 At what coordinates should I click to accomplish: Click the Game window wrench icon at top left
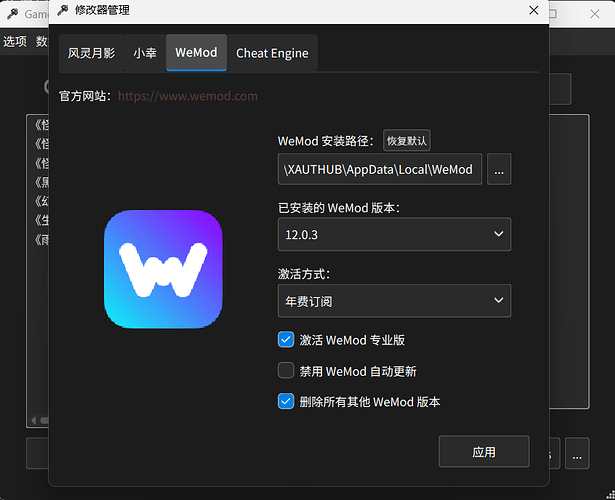point(13,14)
